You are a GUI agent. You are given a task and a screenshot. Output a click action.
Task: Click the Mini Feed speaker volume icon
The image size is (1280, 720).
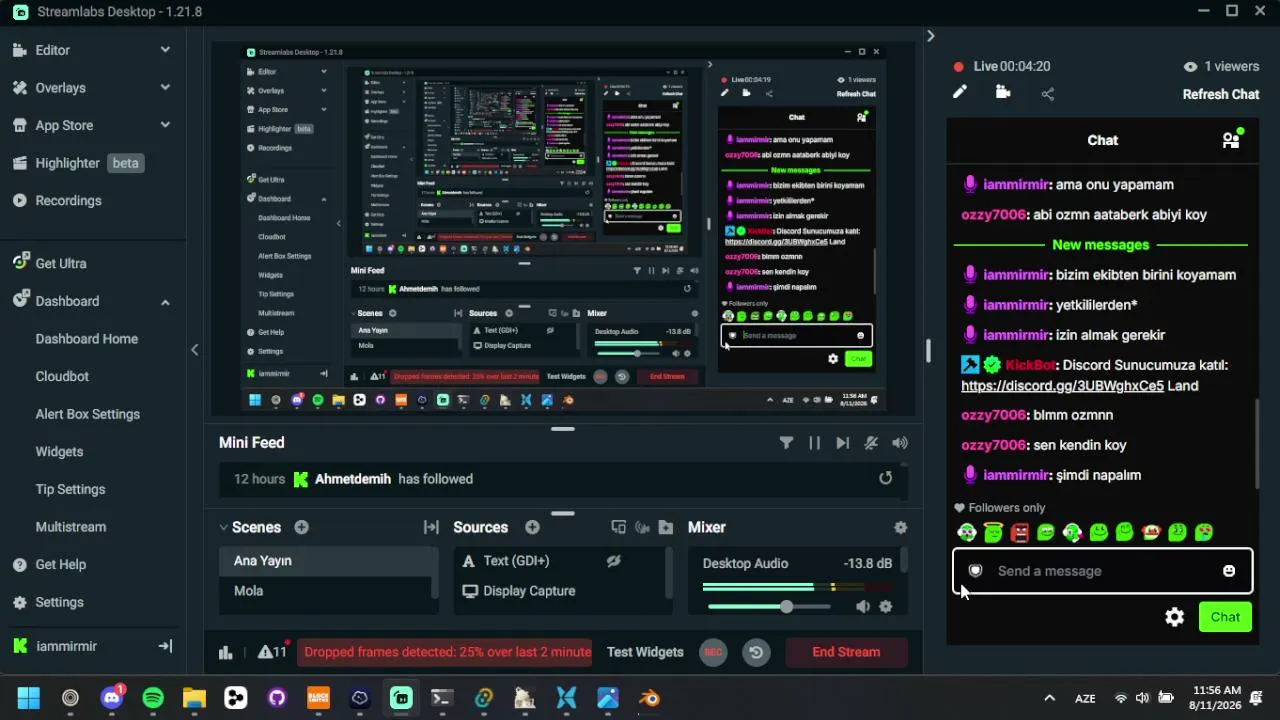pos(900,443)
